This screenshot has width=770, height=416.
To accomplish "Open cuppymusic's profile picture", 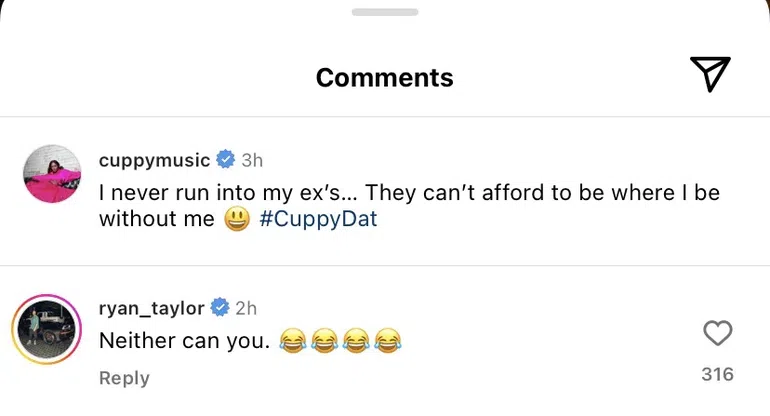I will [x=52, y=173].
